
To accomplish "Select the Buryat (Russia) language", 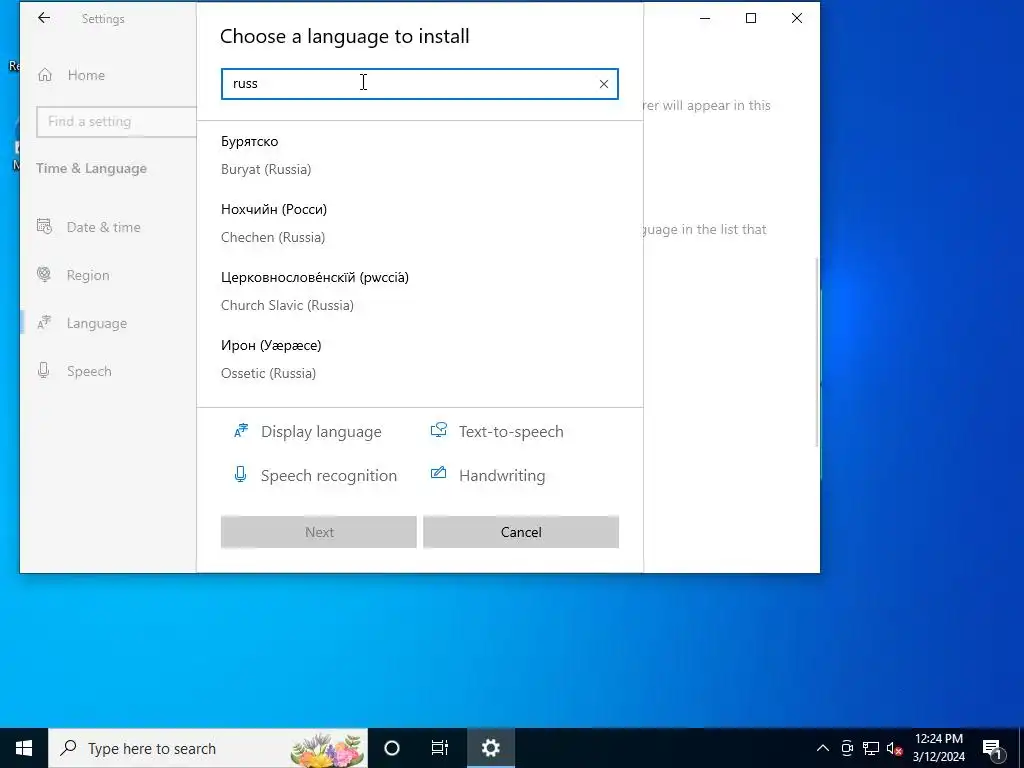I will pyautogui.click(x=420, y=155).
